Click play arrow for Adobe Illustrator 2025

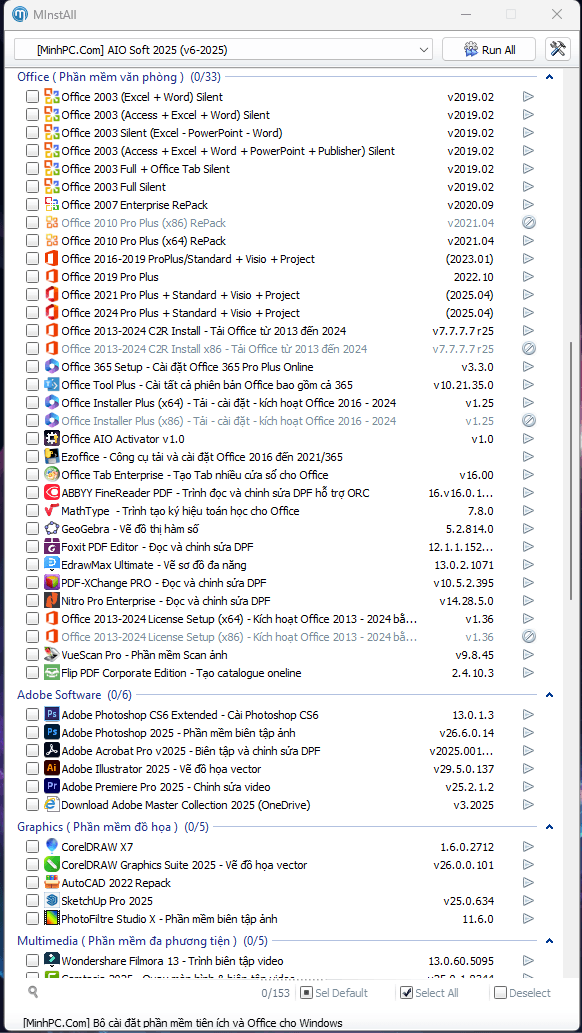[528, 769]
